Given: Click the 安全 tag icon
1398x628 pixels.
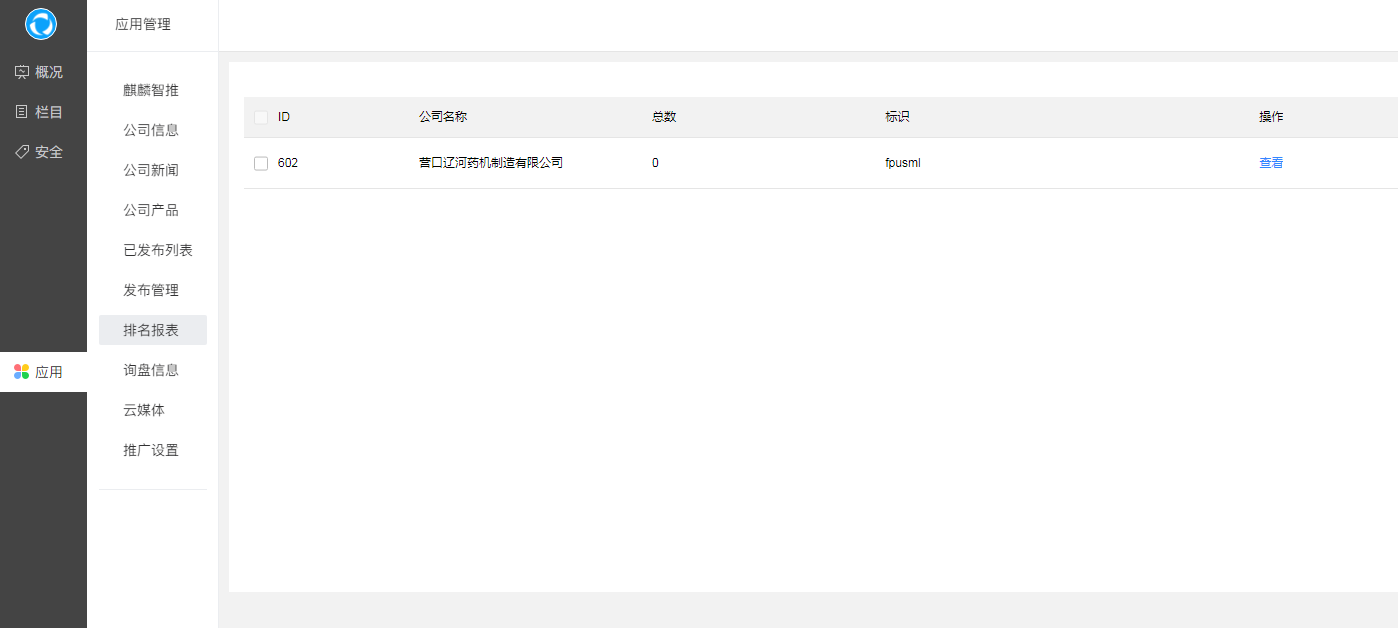Looking at the screenshot, I should pyautogui.click(x=22, y=152).
